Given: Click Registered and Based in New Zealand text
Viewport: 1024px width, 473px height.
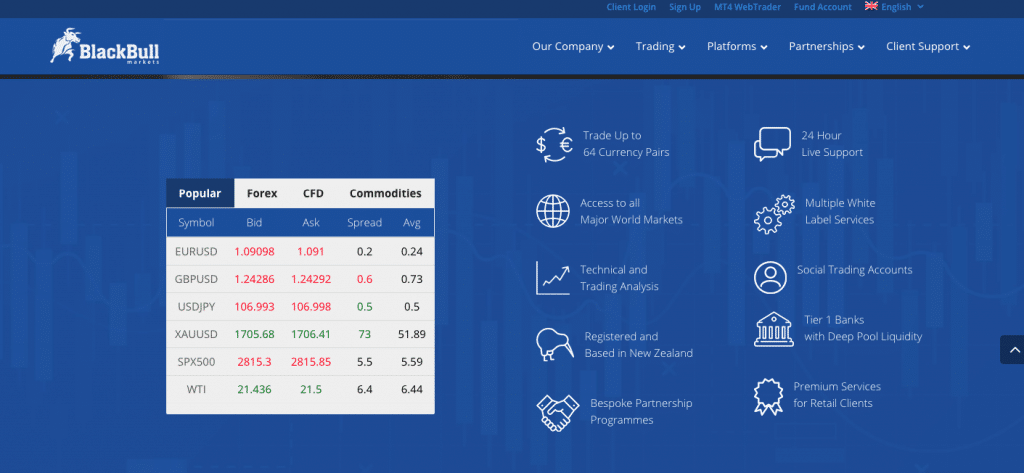Looking at the screenshot, I should coord(638,344).
